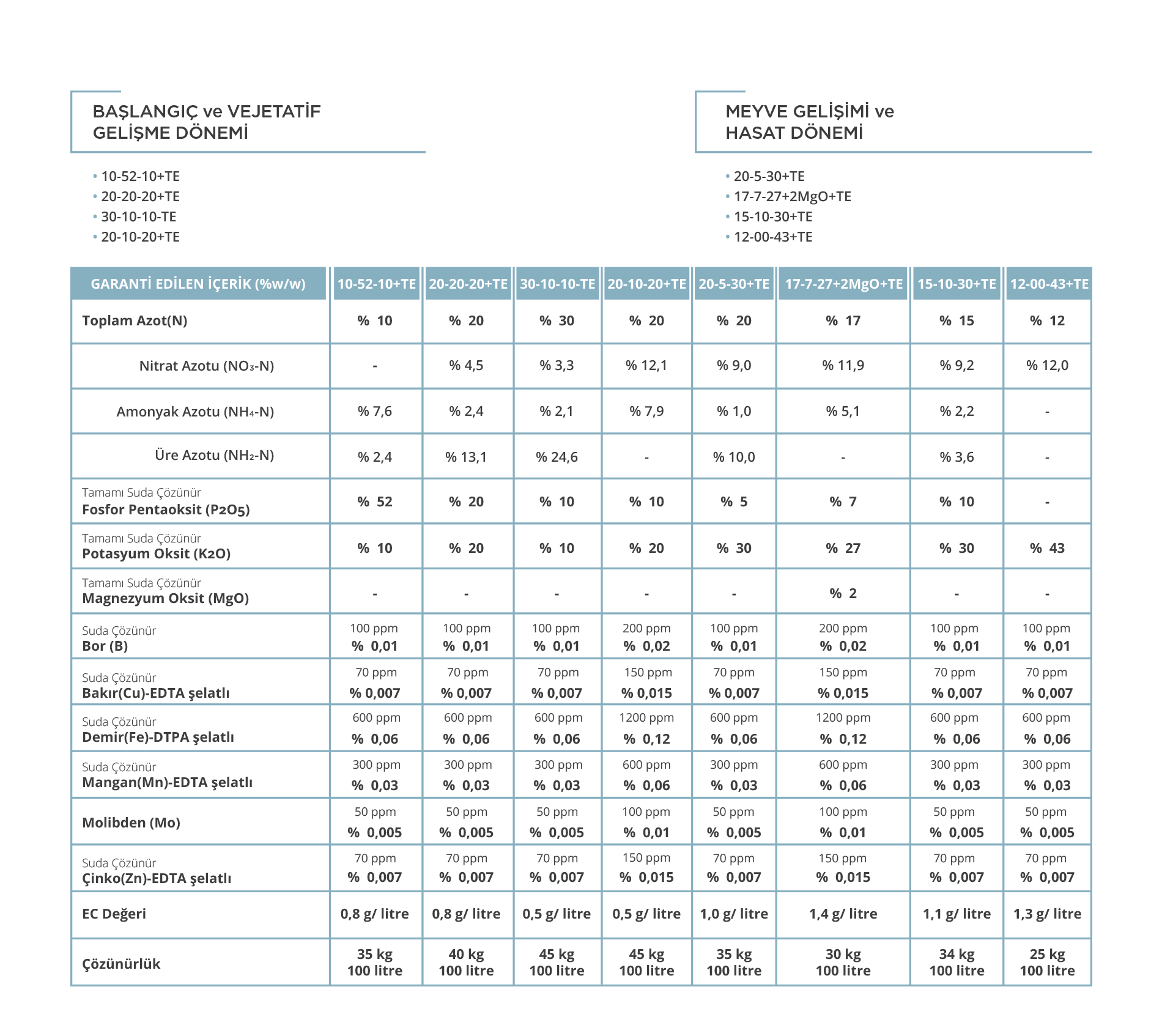
Task: Click the 'Üre Azotu (NH₂-N)' row label
Action: pyautogui.click(x=214, y=455)
